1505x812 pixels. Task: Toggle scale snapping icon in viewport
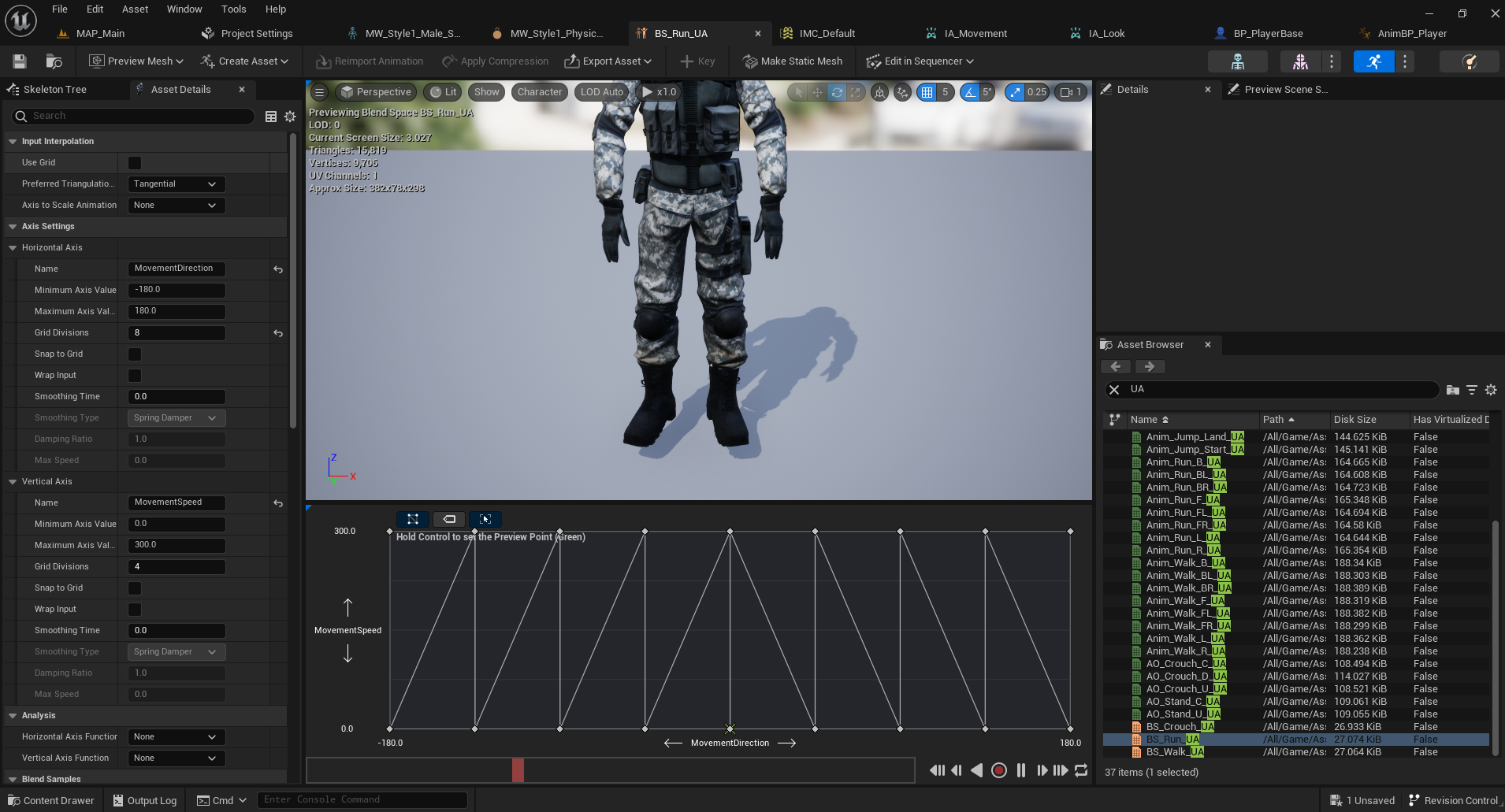1015,92
